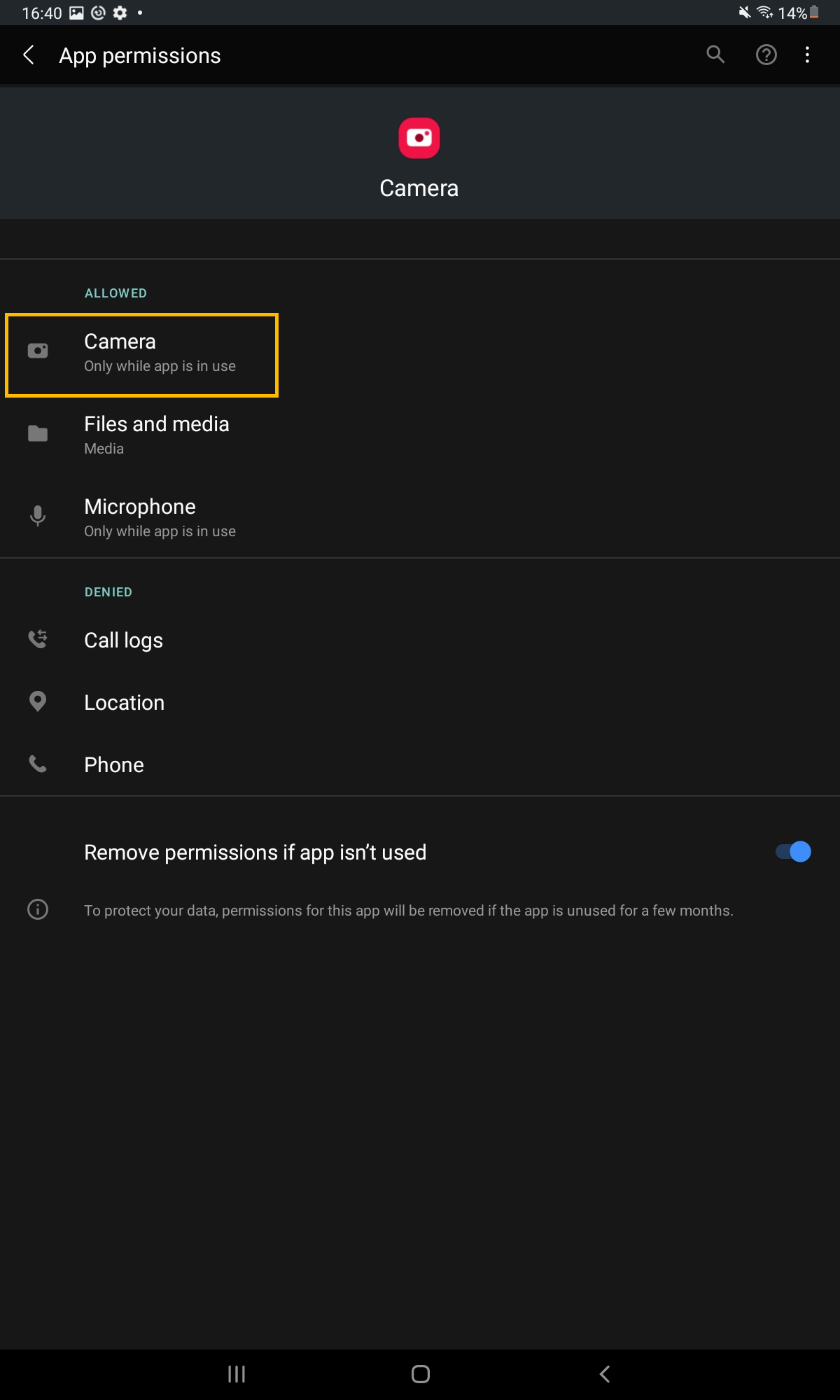Open Files and media permission
Image resolution: width=840 pixels, height=1400 pixels.
[157, 435]
